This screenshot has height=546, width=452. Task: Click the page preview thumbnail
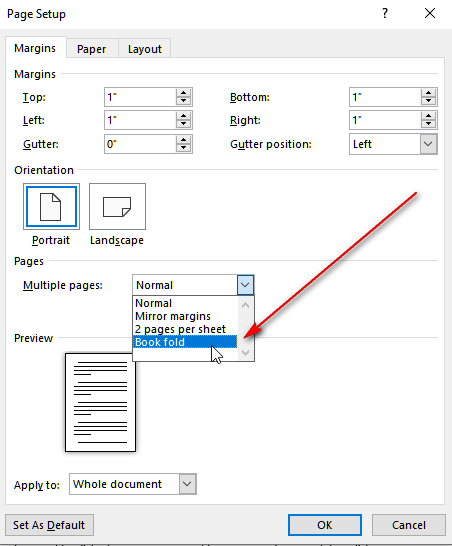100,402
